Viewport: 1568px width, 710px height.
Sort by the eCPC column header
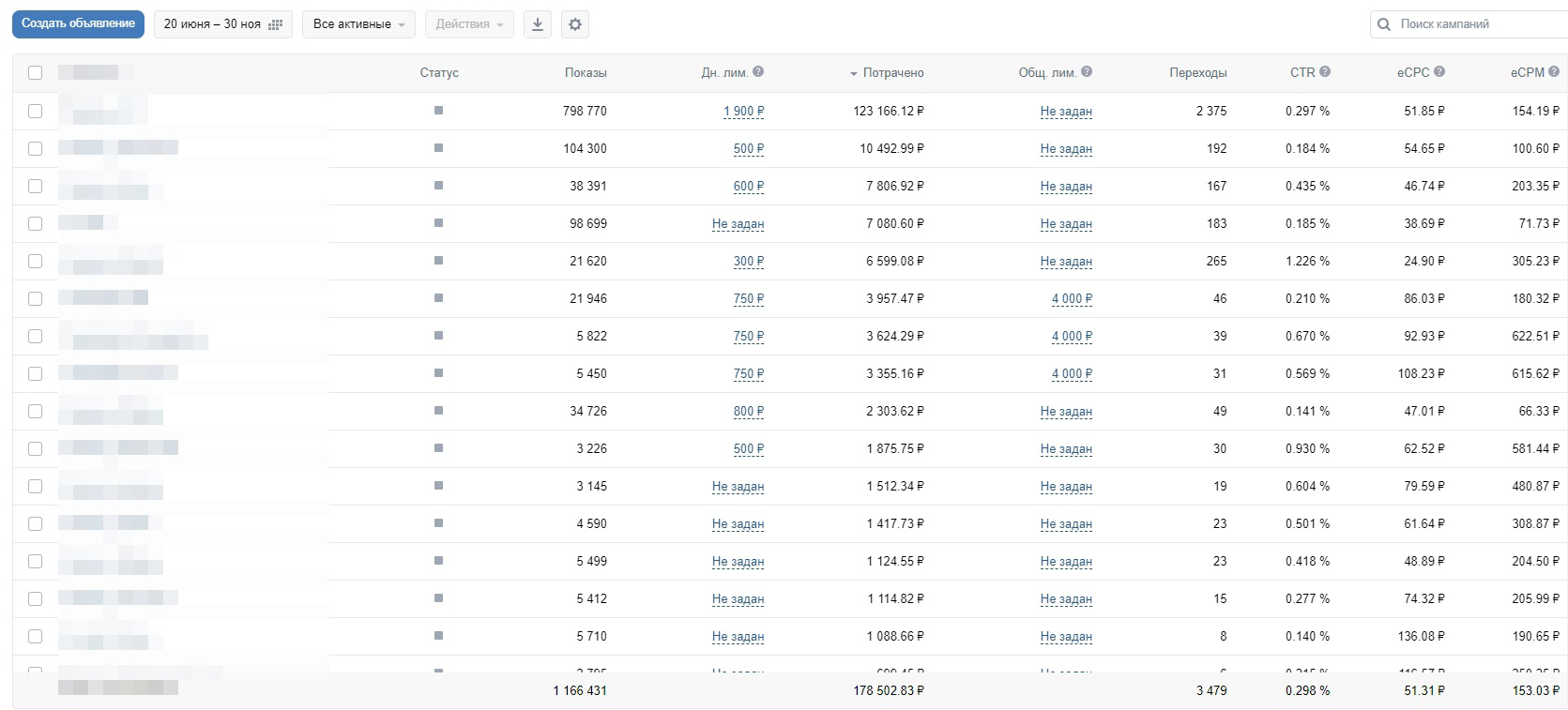point(1413,72)
